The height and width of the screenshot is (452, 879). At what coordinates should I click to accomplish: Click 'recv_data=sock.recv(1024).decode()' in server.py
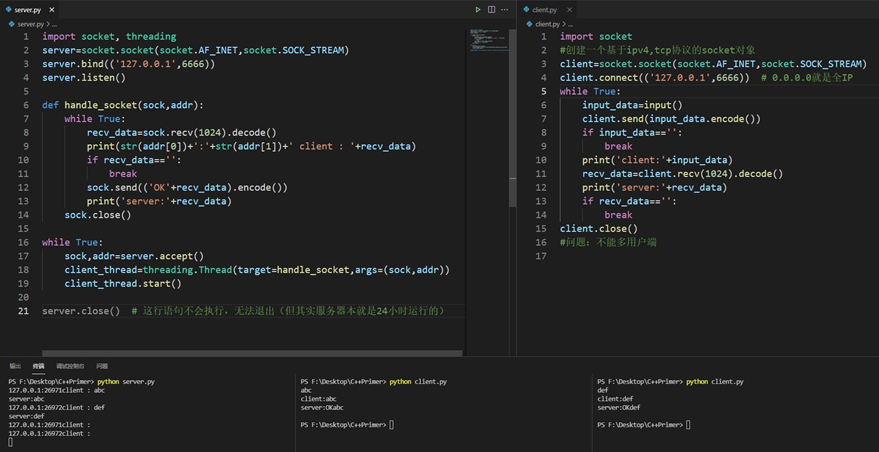click(x=182, y=132)
